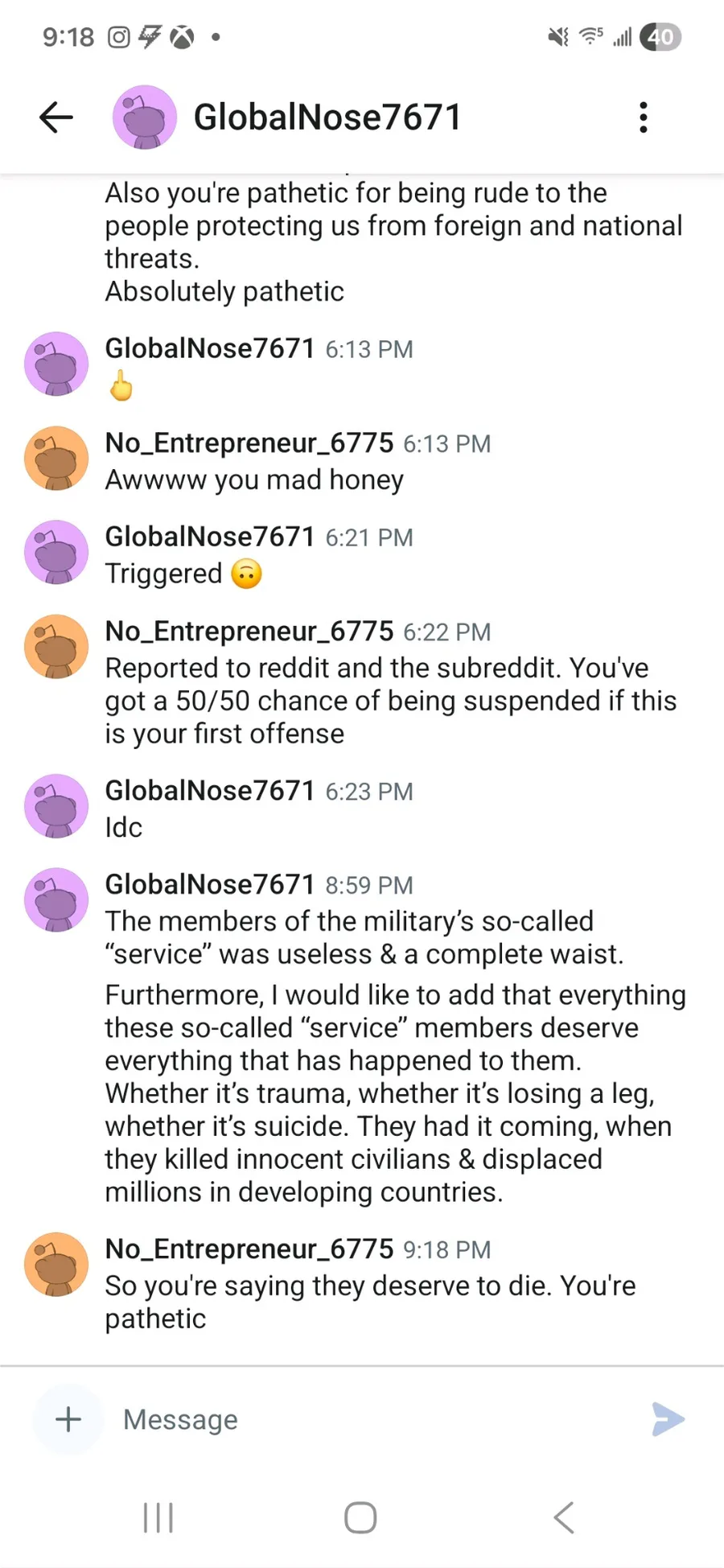Tap the Instagram notification icon in status bar
The image size is (724, 1568).
point(119,37)
